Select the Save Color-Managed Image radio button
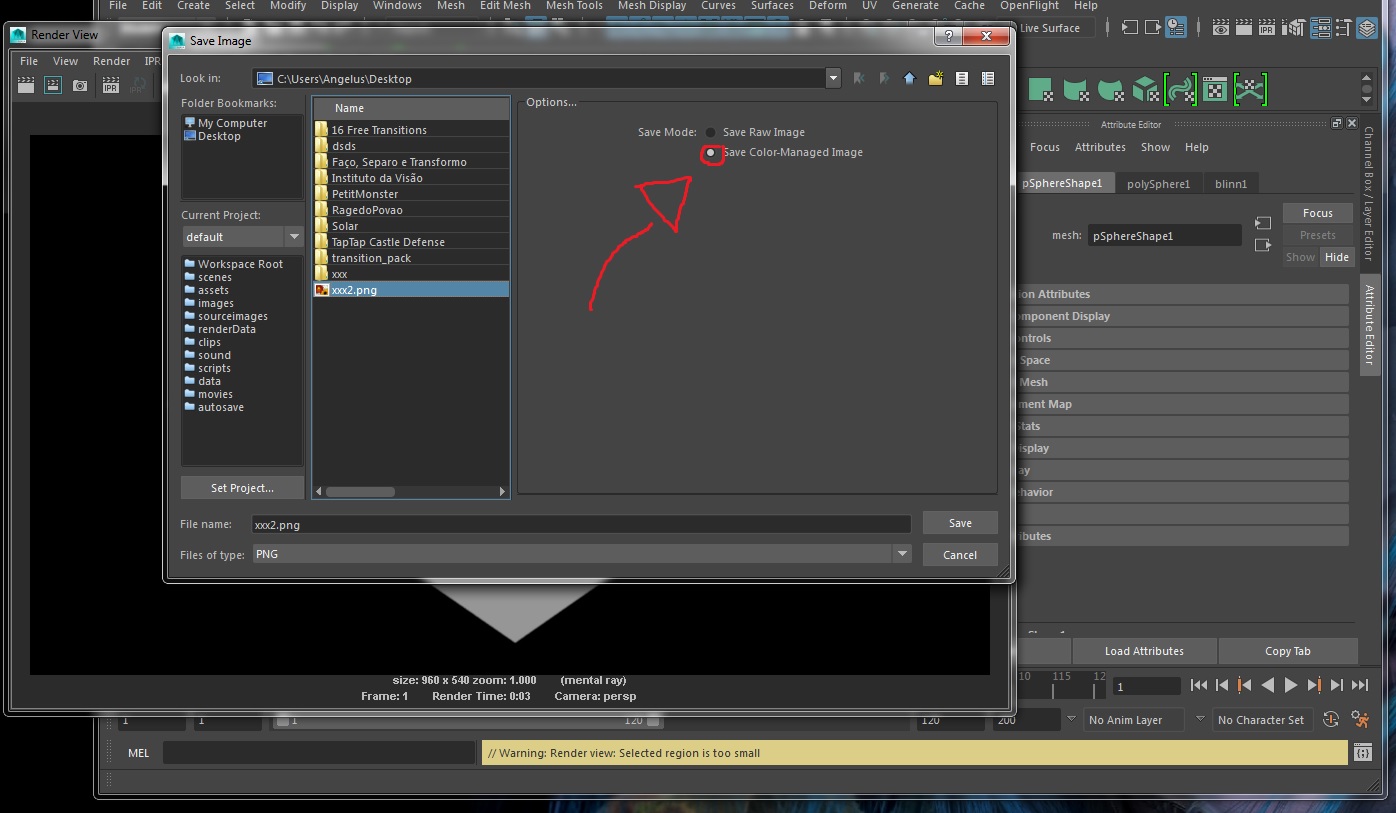The width and height of the screenshot is (1396, 813). click(711, 153)
